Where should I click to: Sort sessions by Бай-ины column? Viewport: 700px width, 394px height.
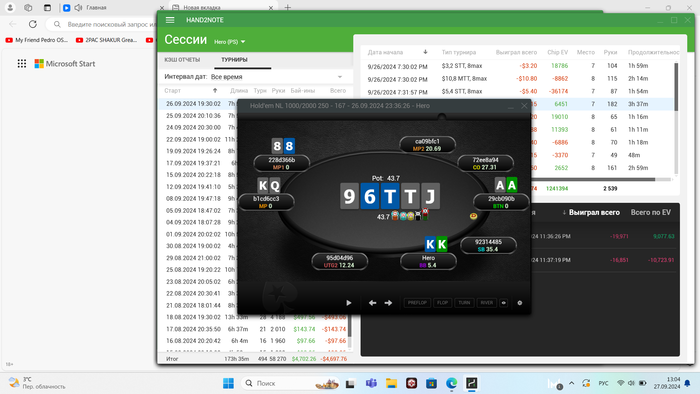(x=303, y=91)
